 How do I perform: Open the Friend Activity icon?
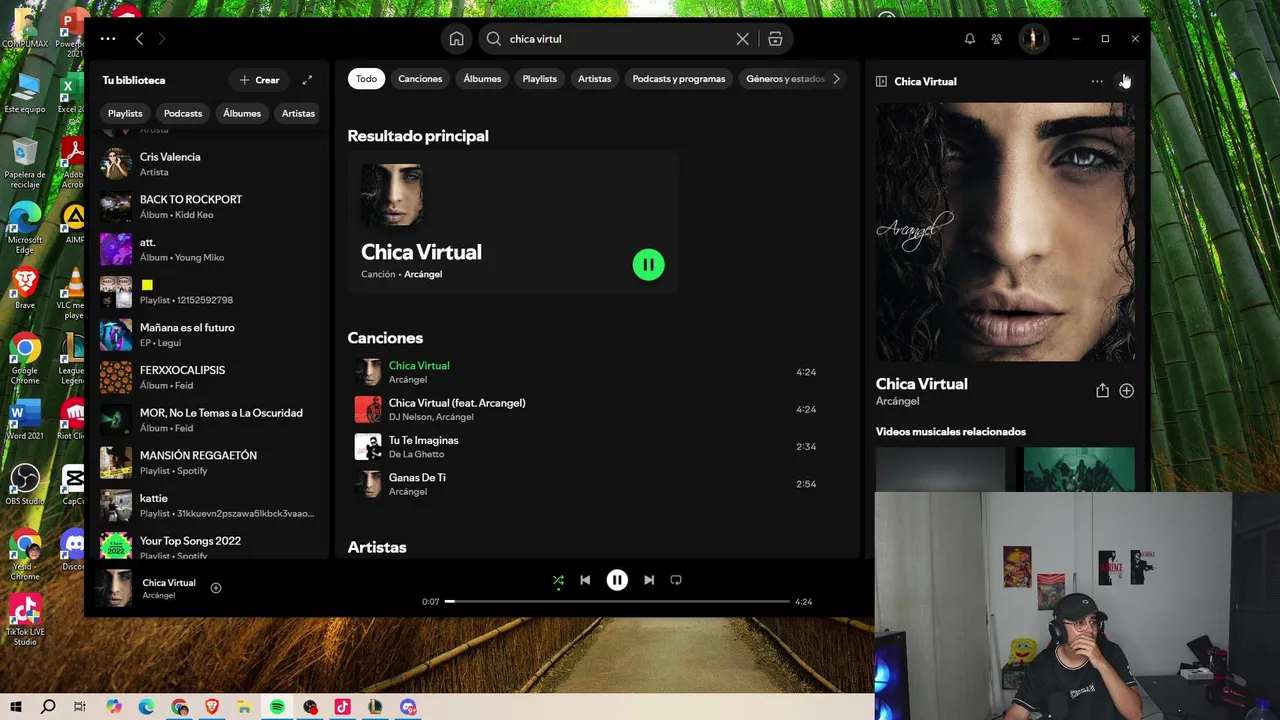click(x=997, y=39)
